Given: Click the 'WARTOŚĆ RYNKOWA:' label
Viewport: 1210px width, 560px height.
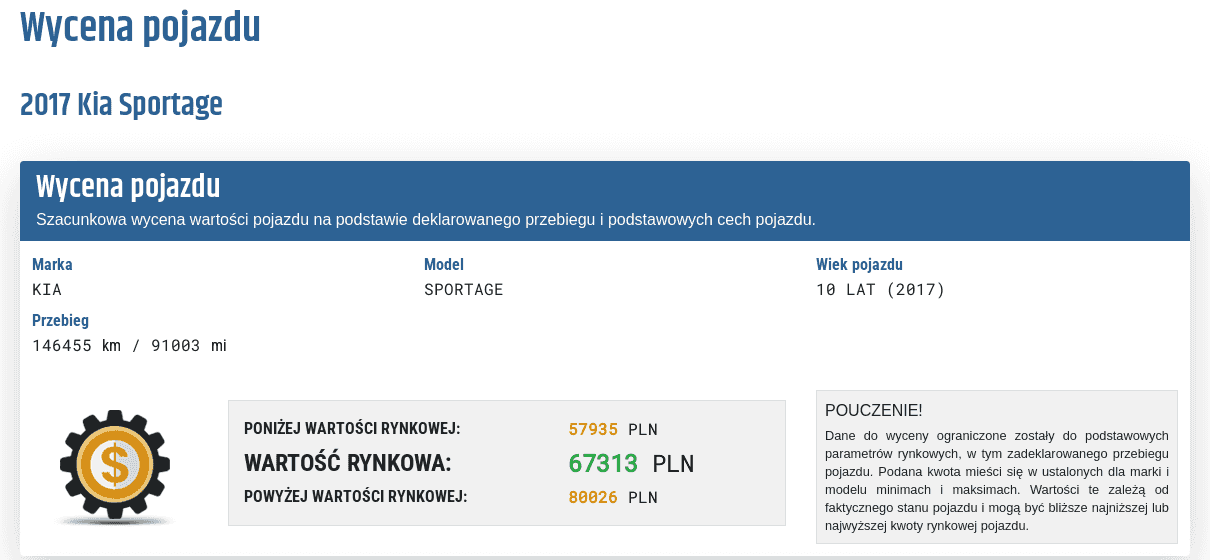Looking at the screenshot, I should click(x=348, y=463).
